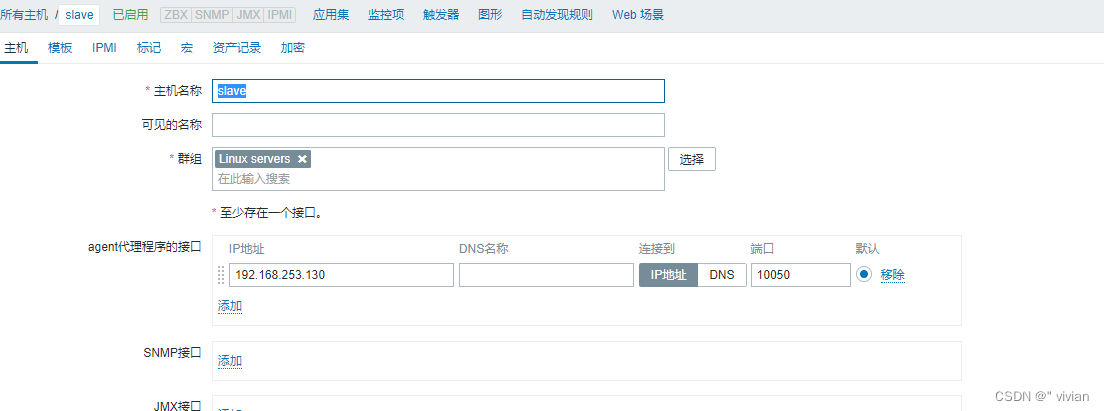
Task: Open the 所有主机 breadcrumb link
Action: tap(25, 15)
